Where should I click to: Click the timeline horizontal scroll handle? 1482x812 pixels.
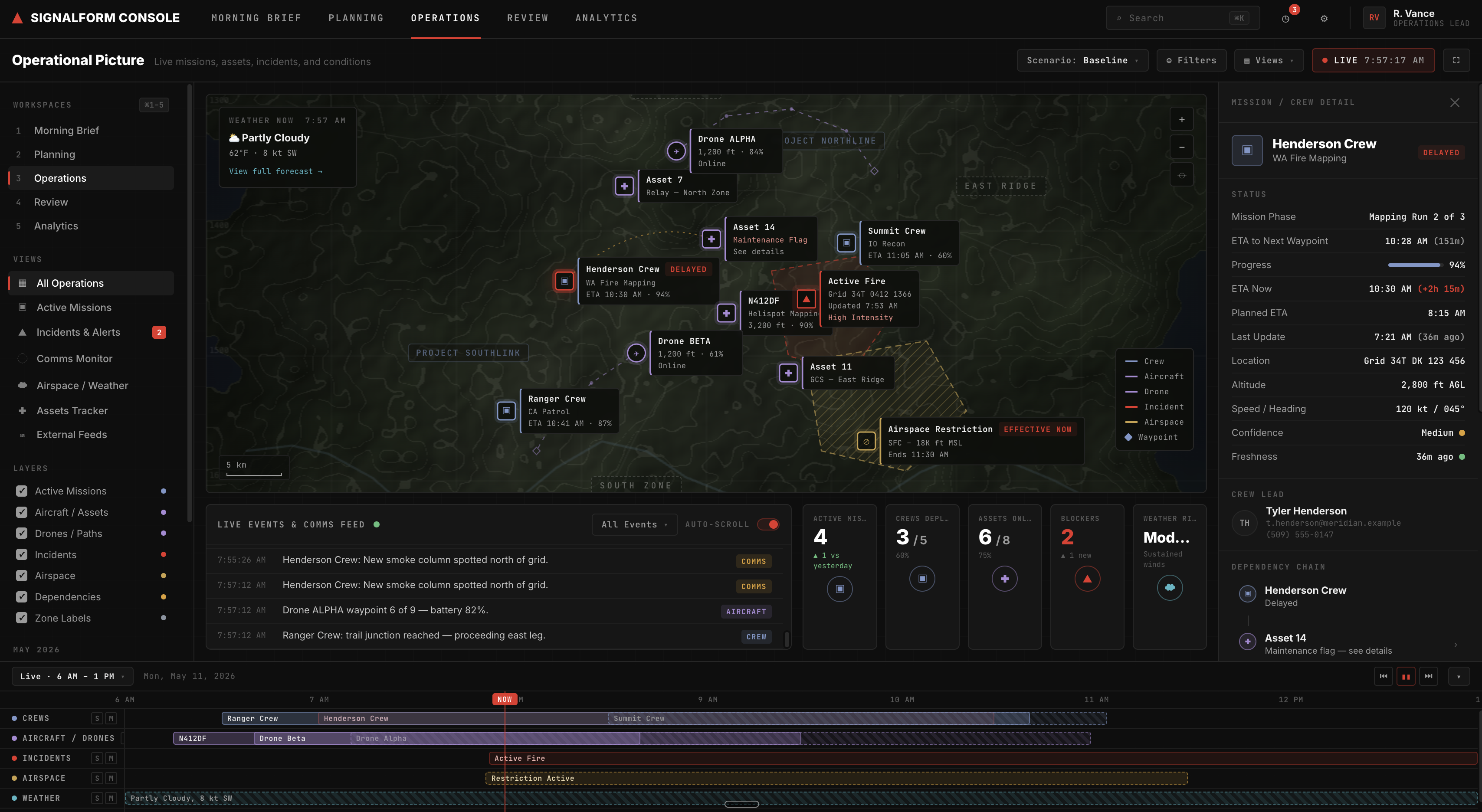tap(741, 804)
